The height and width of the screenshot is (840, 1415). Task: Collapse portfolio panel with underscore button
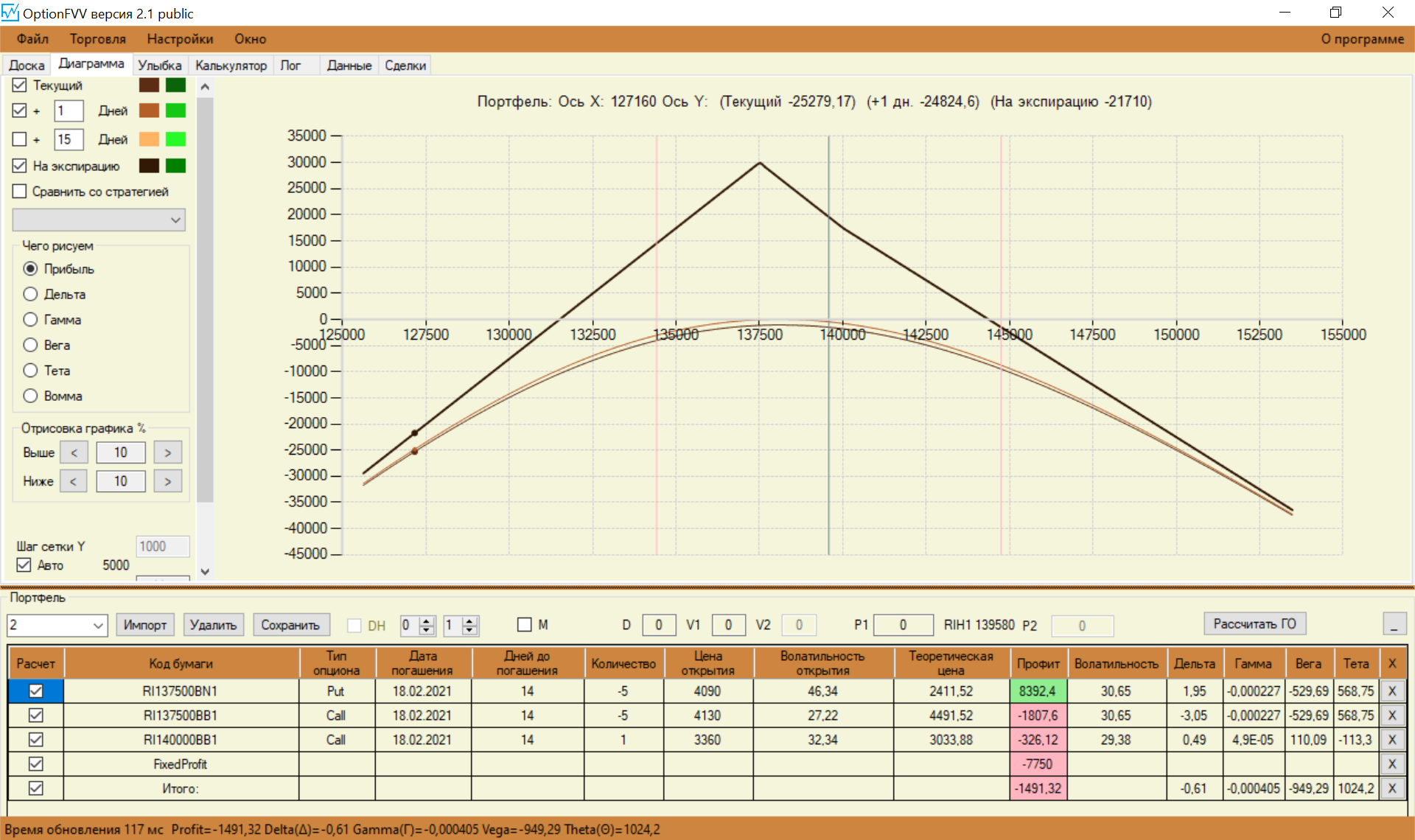[1394, 624]
